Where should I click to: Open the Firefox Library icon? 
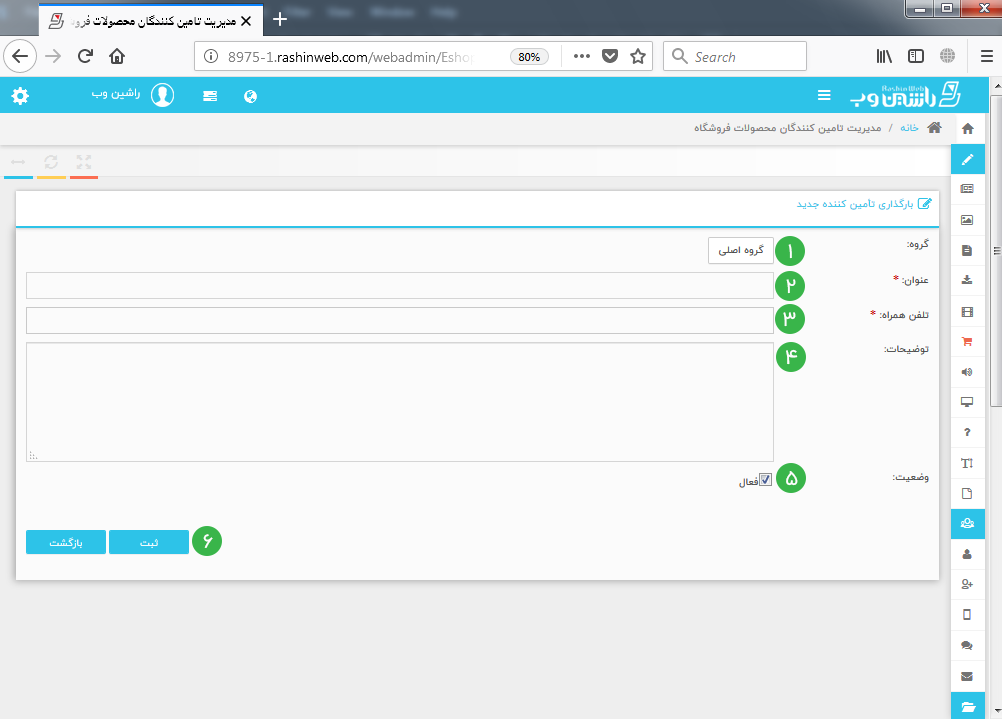(x=884, y=56)
